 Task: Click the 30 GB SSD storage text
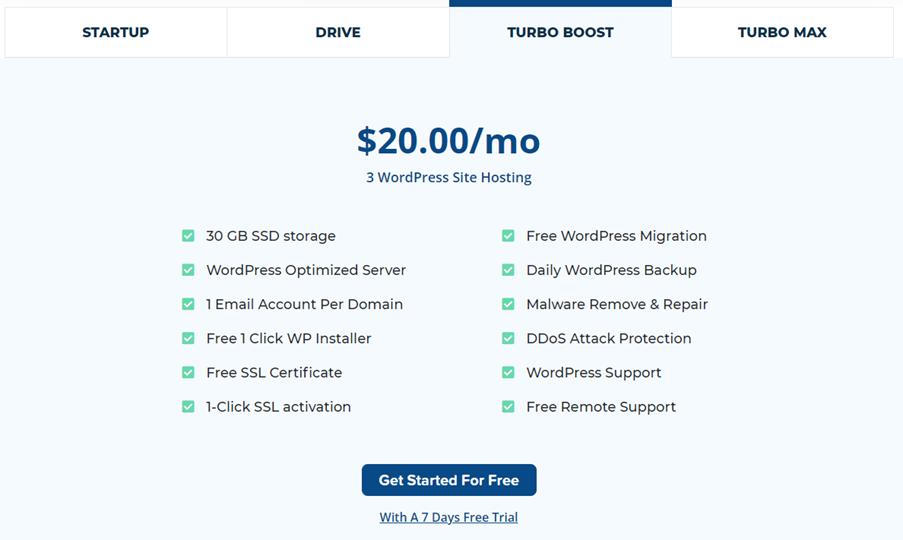tap(271, 236)
